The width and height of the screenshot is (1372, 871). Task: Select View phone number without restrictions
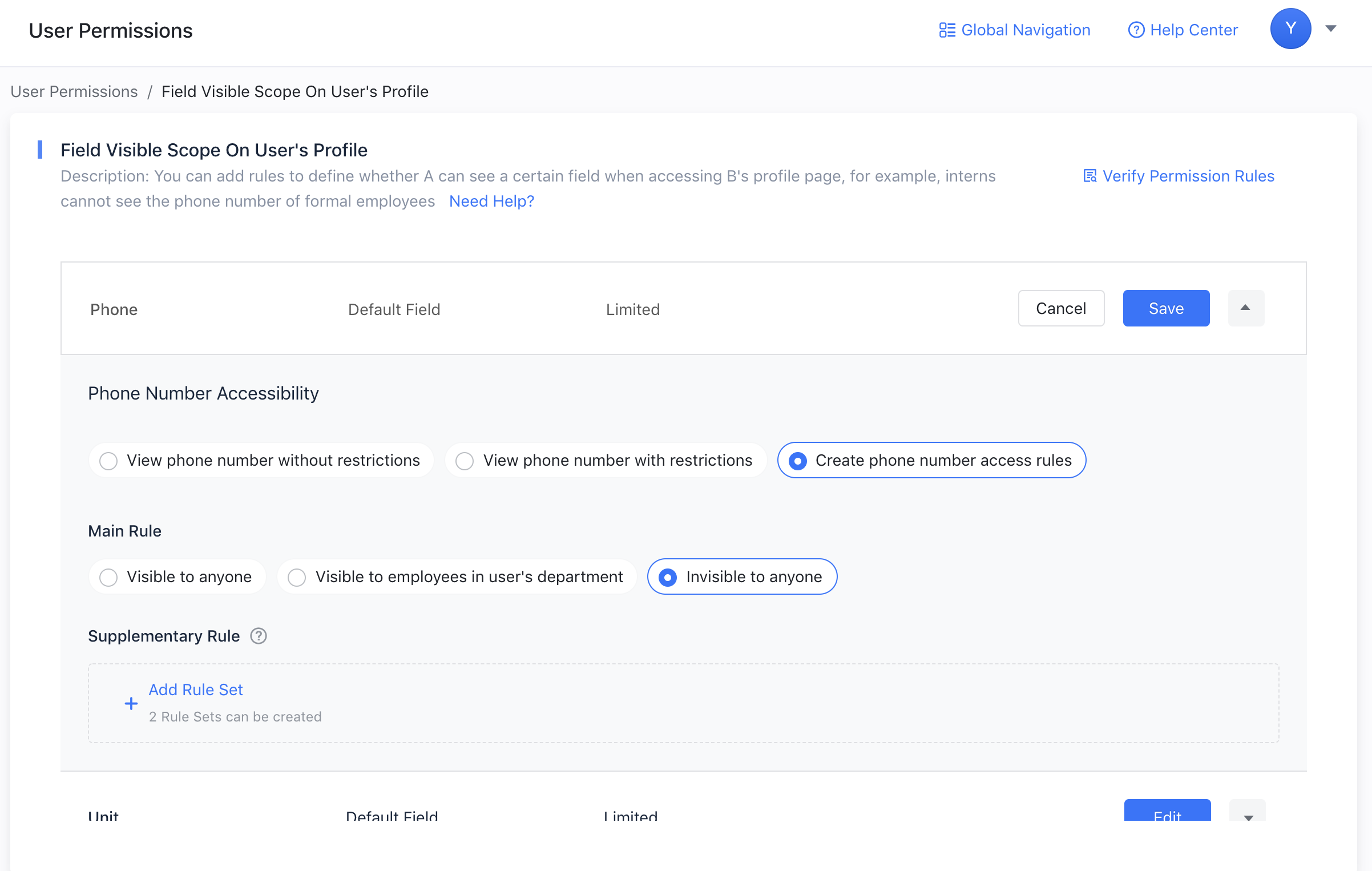(x=108, y=461)
